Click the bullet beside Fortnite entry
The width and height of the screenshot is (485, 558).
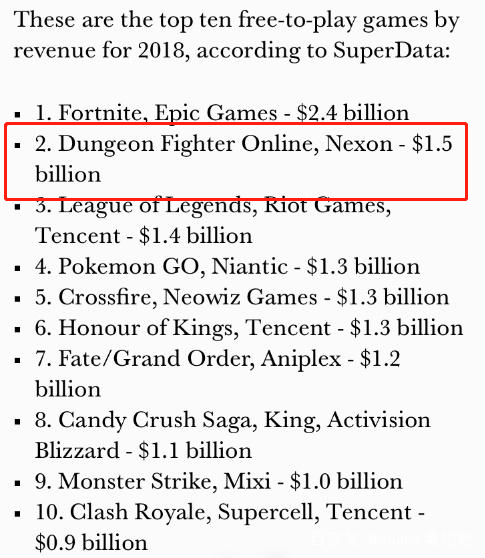[x=18, y=115]
